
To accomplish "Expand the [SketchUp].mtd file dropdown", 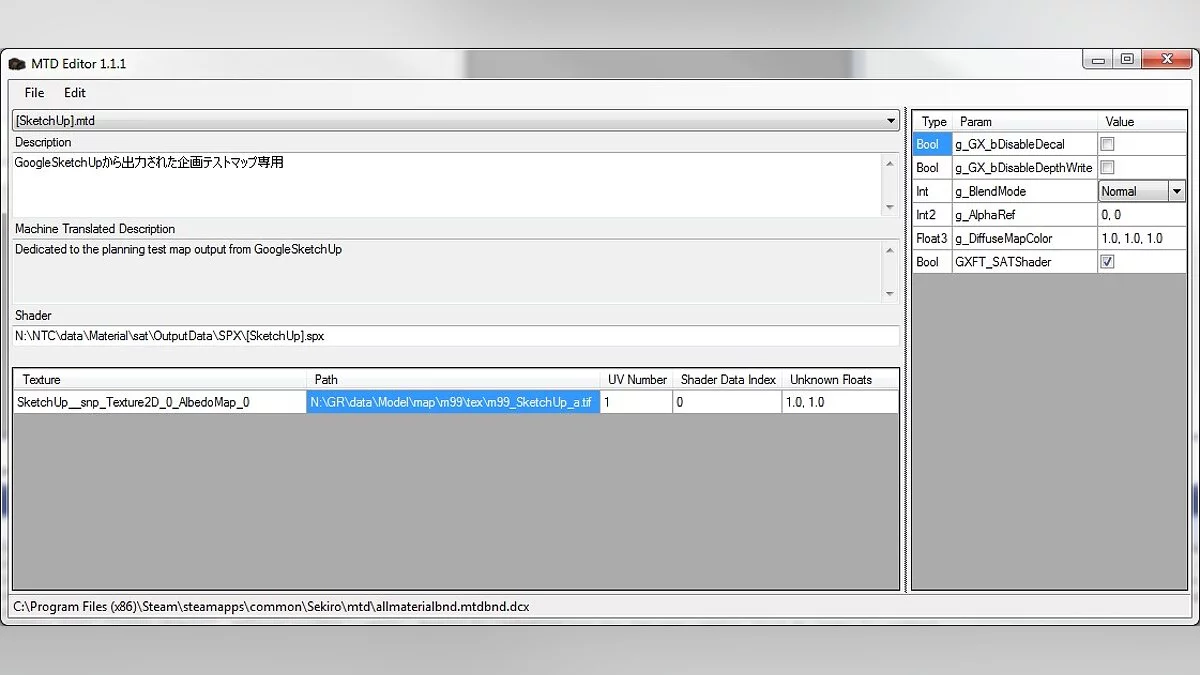I will (x=891, y=121).
